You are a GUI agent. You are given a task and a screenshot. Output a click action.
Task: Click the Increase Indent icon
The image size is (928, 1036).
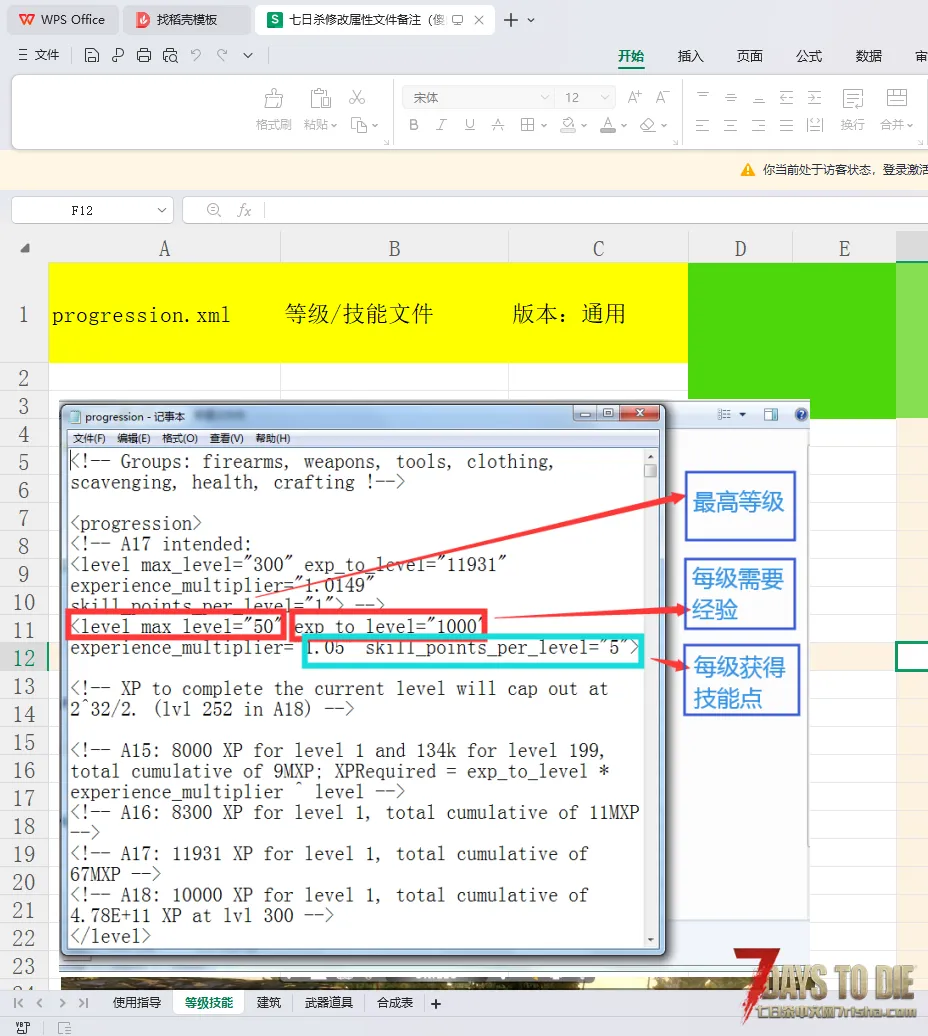pyautogui.click(x=814, y=98)
